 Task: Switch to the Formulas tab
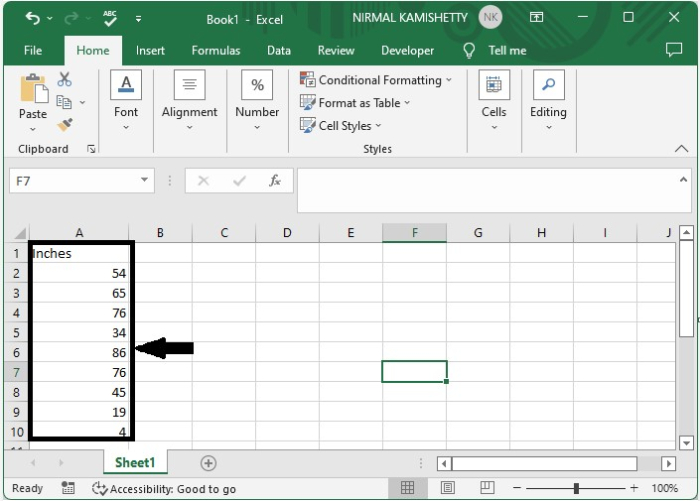(x=216, y=50)
